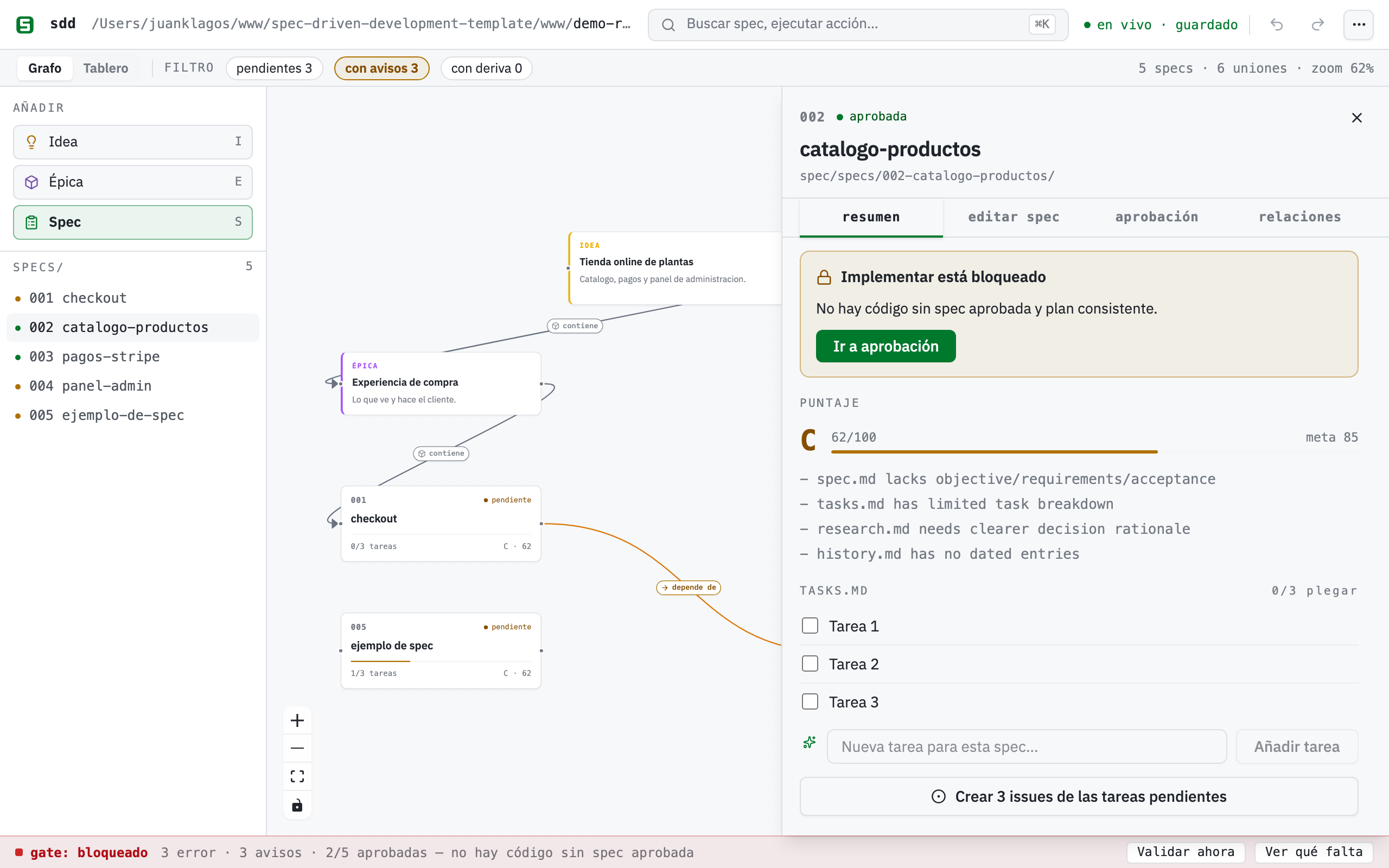Click the 62/100 score progress bar

pyautogui.click(x=1094, y=452)
